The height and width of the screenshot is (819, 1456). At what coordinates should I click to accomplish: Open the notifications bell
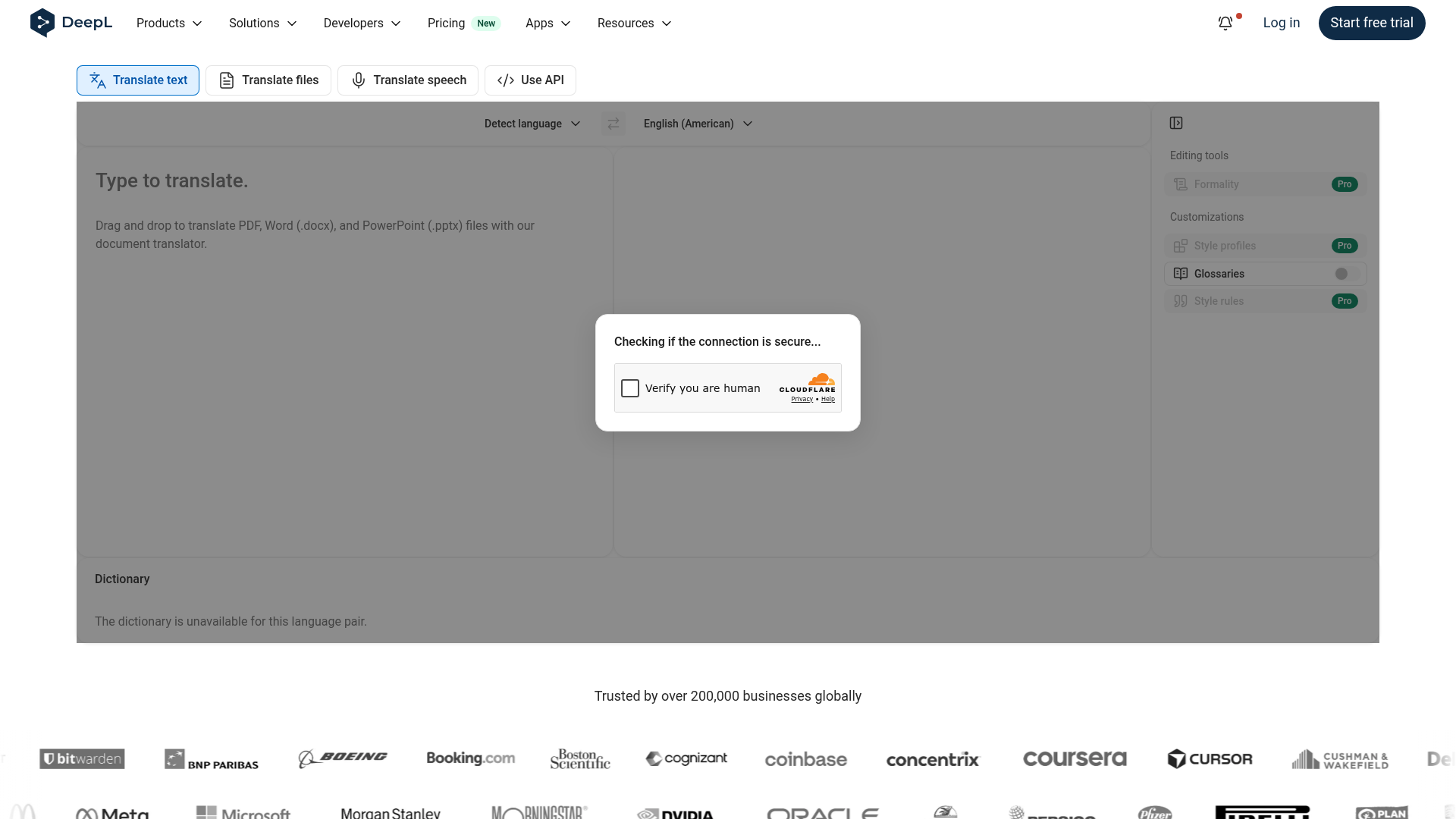pyautogui.click(x=1225, y=24)
